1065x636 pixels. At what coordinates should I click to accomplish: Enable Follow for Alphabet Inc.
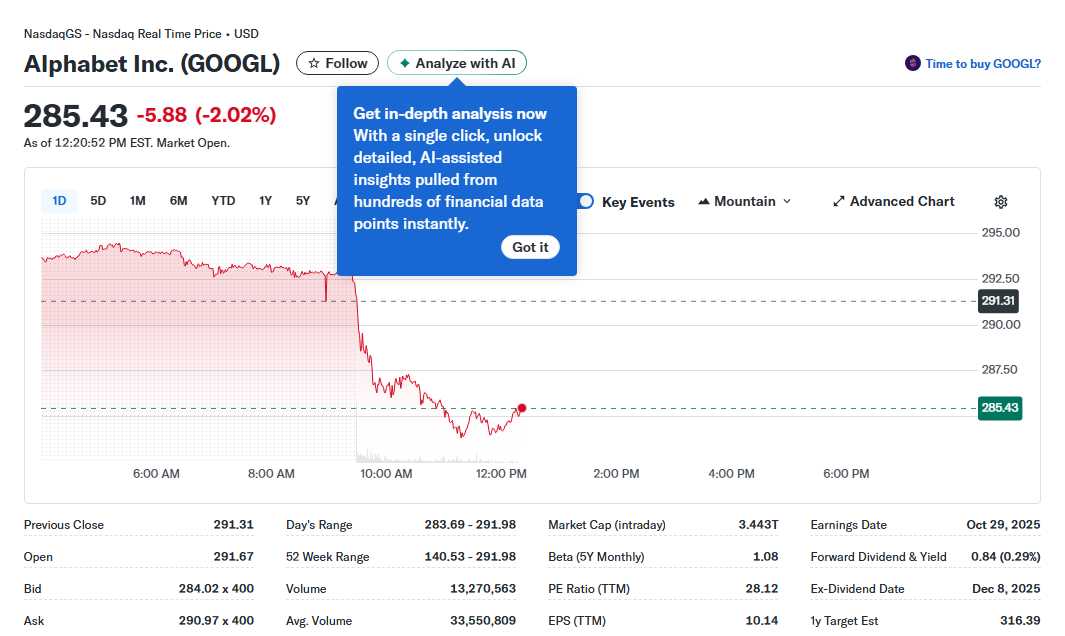click(x=337, y=62)
